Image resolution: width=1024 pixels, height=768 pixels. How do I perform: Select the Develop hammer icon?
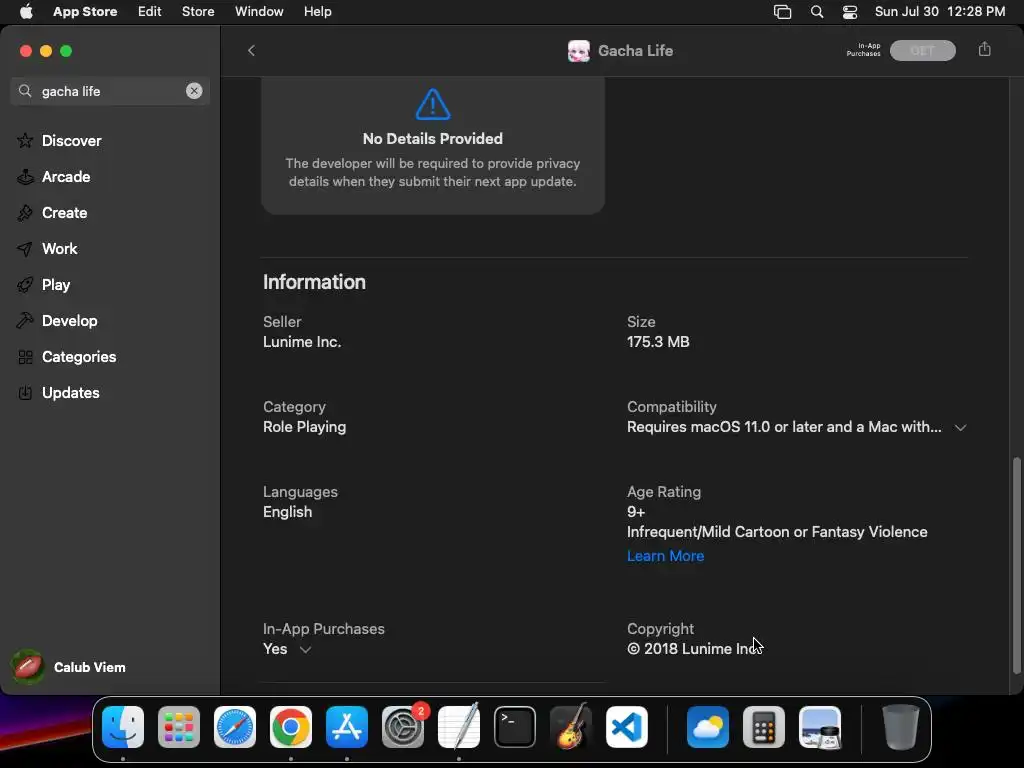point(25,321)
